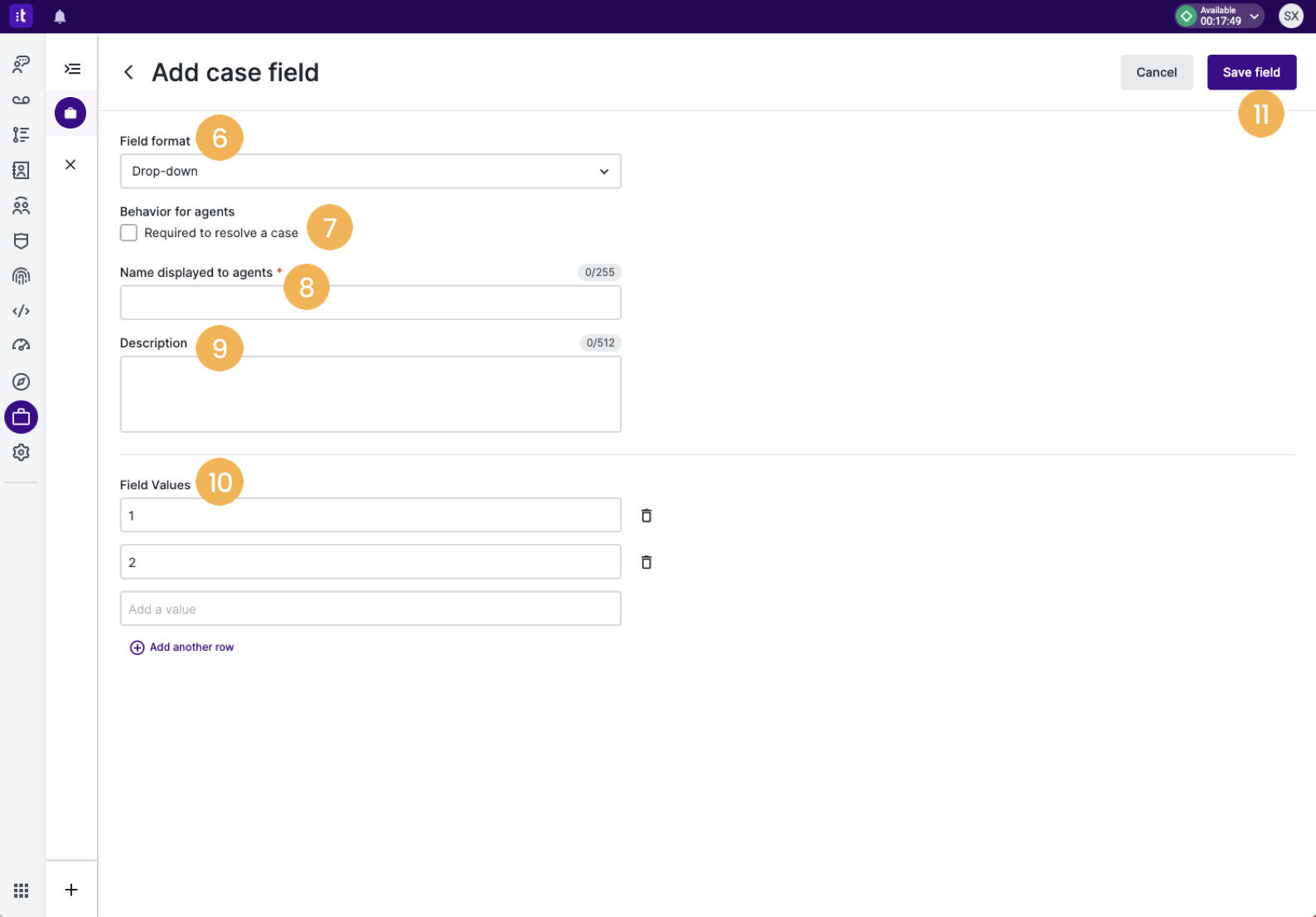Click the 0/512 character counter
This screenshot has height=917, width=1316.
click(600, 342)
